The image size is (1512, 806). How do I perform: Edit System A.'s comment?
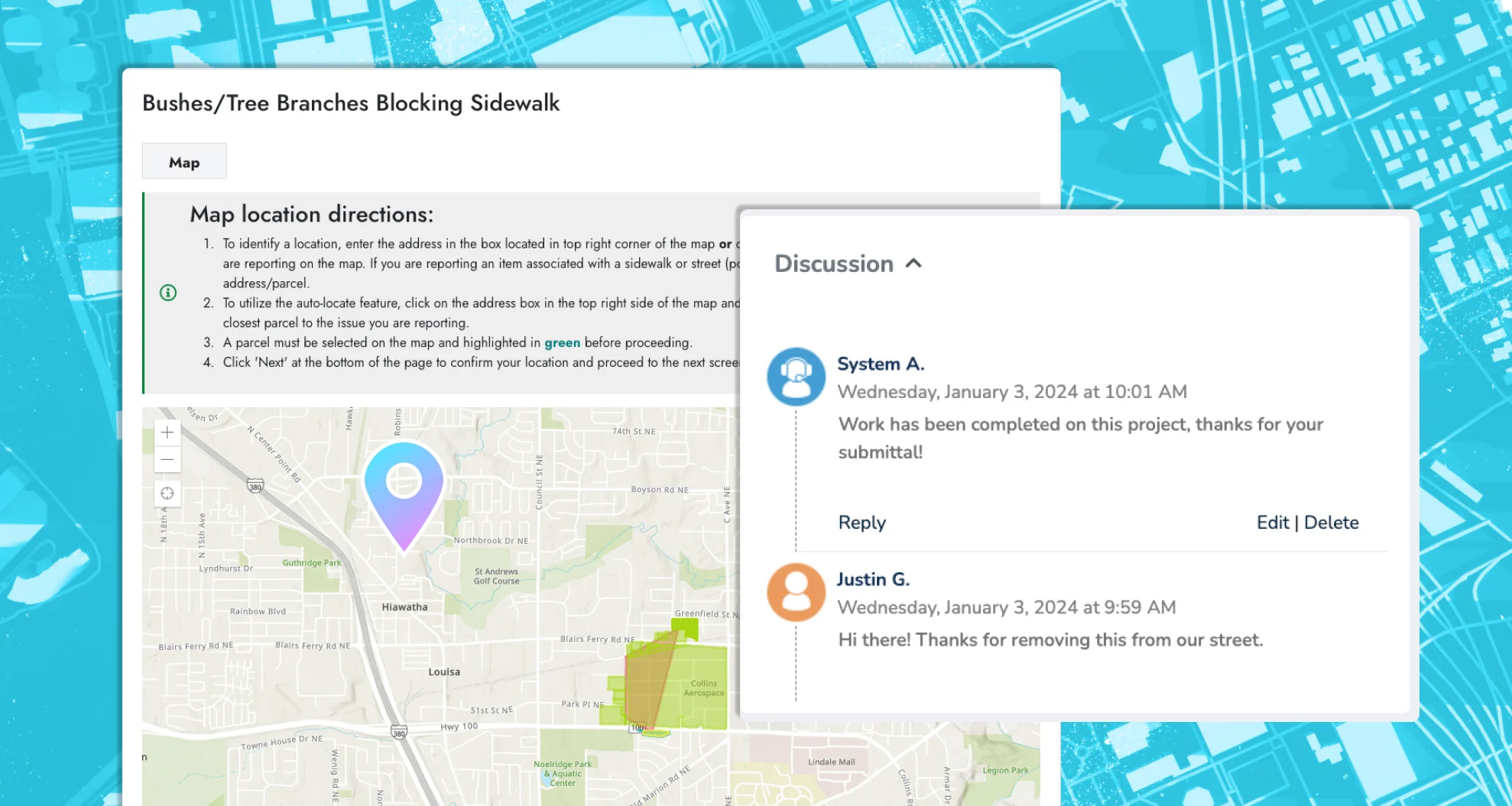1272,523
